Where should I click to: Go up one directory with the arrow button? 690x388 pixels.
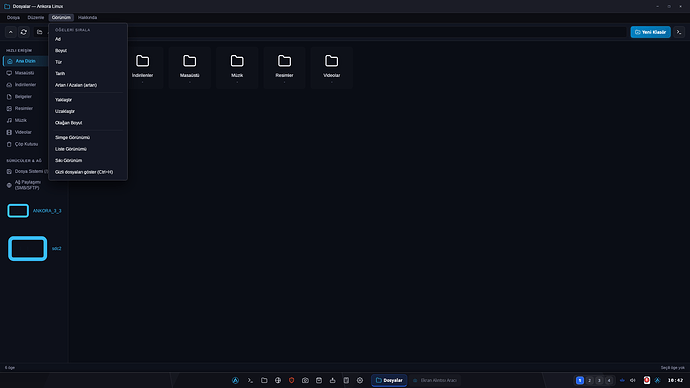[11, 32]
